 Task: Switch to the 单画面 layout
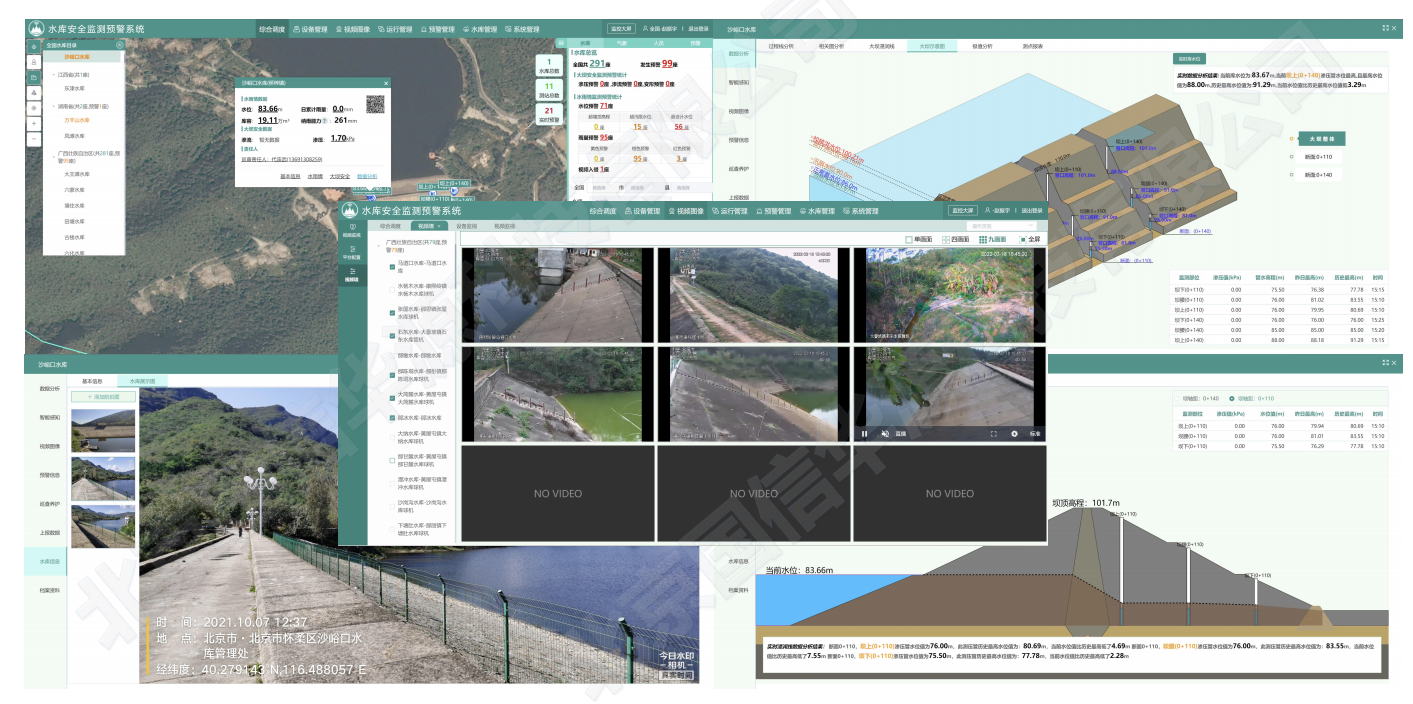pos(918,240)
